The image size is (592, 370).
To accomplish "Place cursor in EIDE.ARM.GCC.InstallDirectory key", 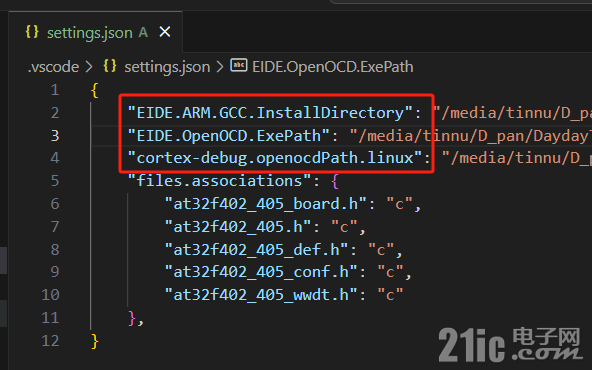I will click(270, 113).
